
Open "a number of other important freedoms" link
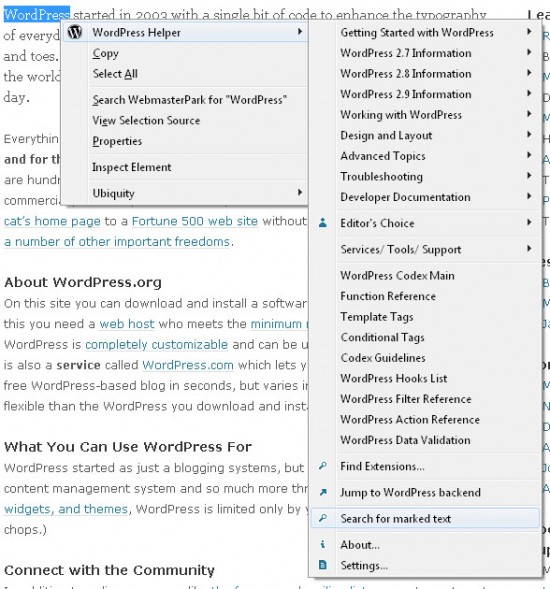coord(117,242)
